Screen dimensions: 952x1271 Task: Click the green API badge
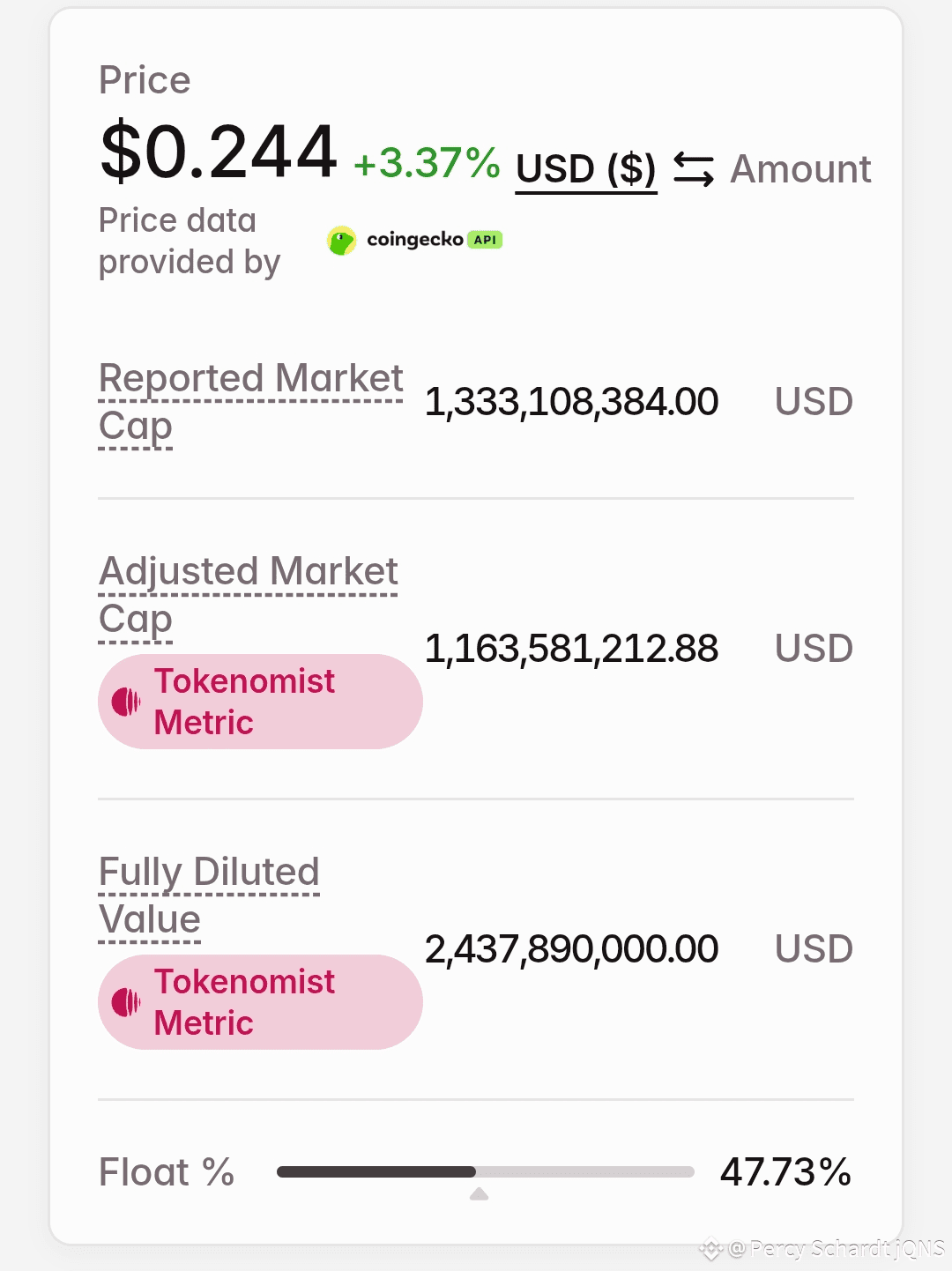pos(485,240)
